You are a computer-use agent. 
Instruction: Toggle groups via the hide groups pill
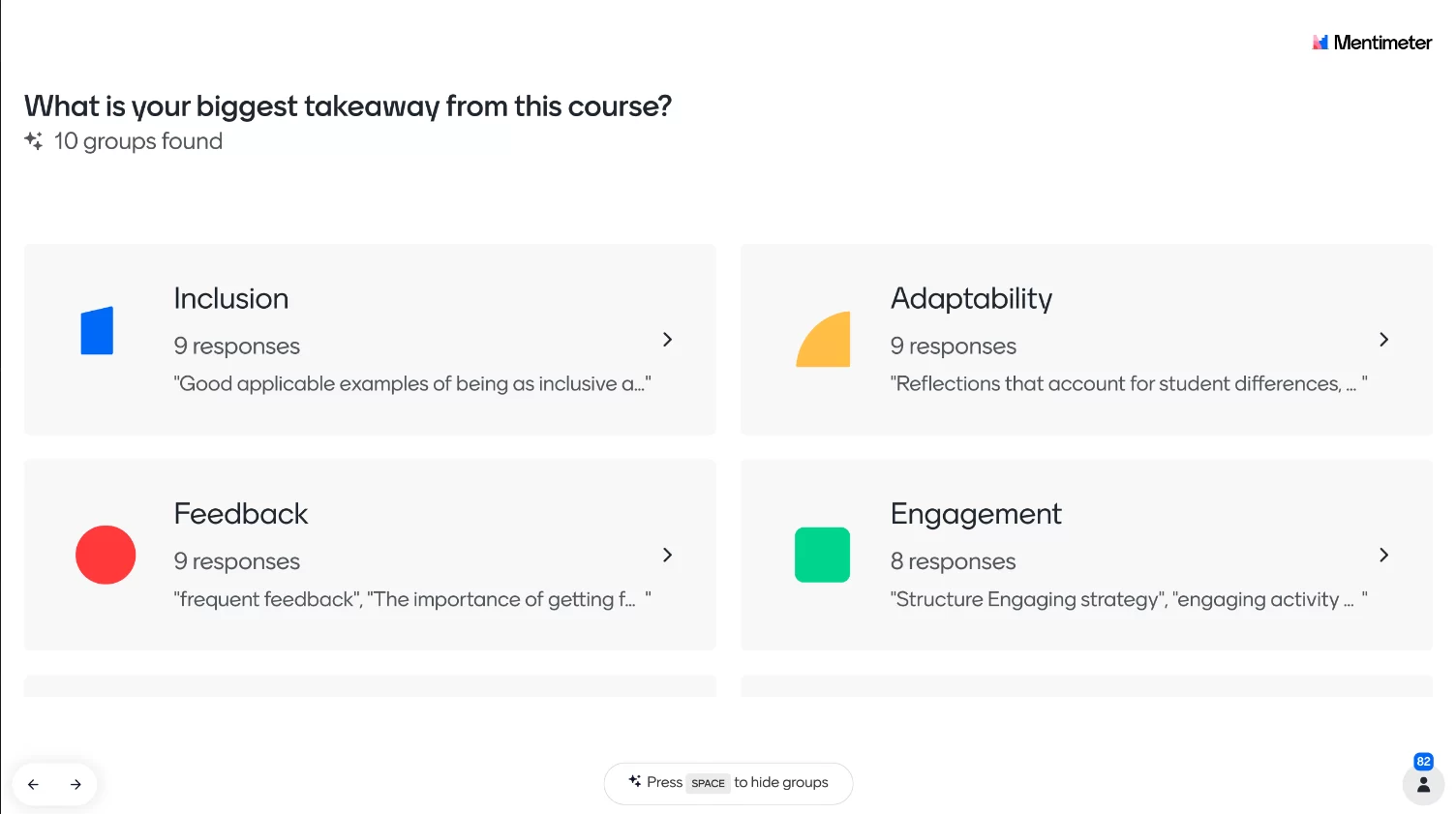coord(728,783)
